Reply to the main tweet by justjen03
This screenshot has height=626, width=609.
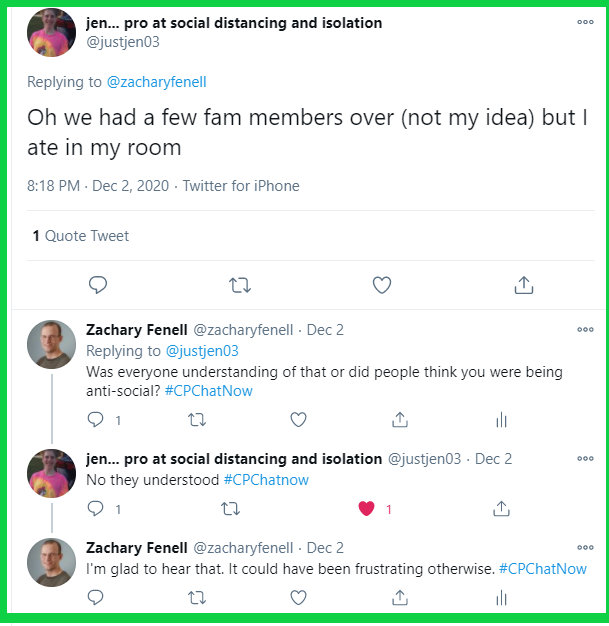point(98,286)
